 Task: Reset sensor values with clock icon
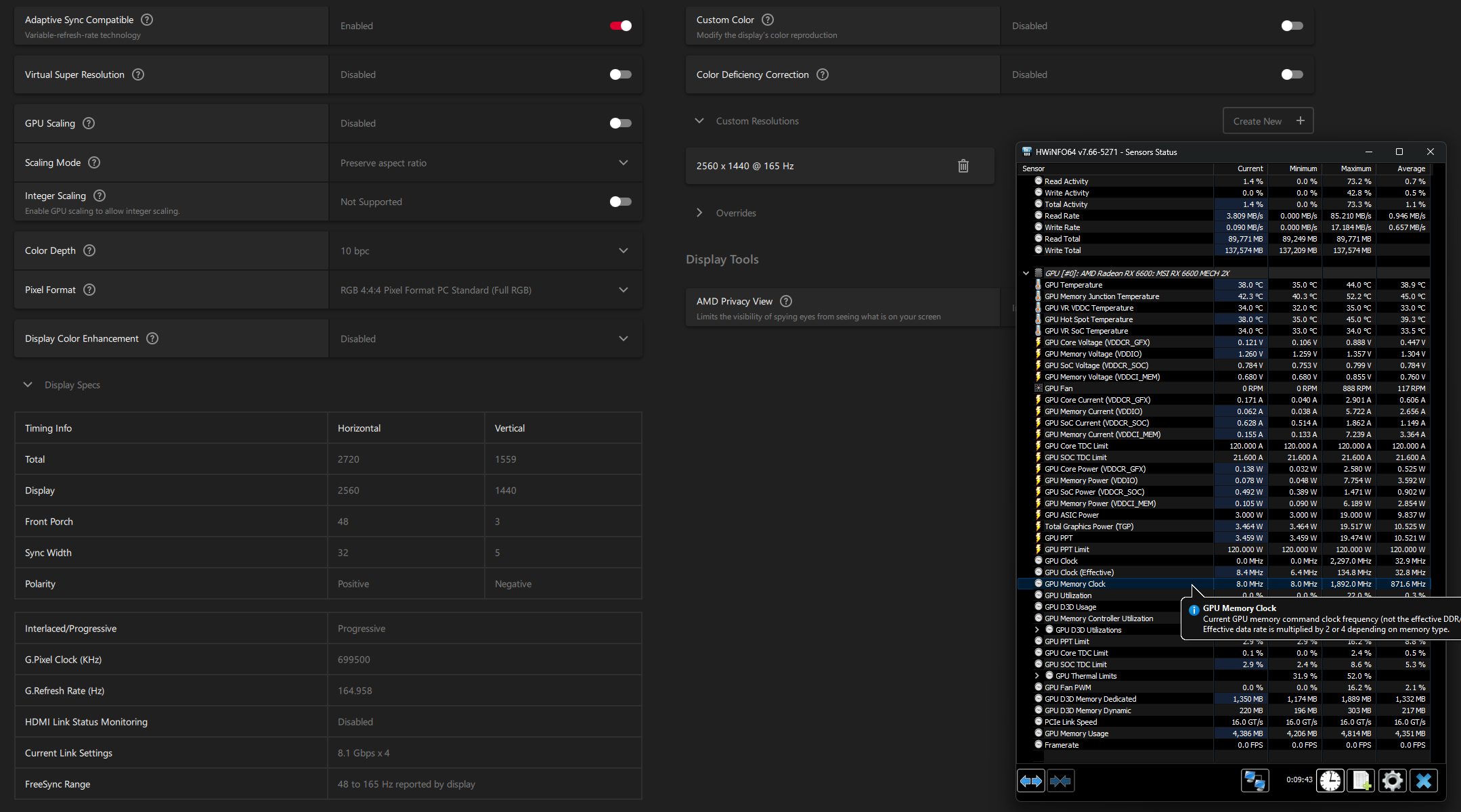[1330, 781]
